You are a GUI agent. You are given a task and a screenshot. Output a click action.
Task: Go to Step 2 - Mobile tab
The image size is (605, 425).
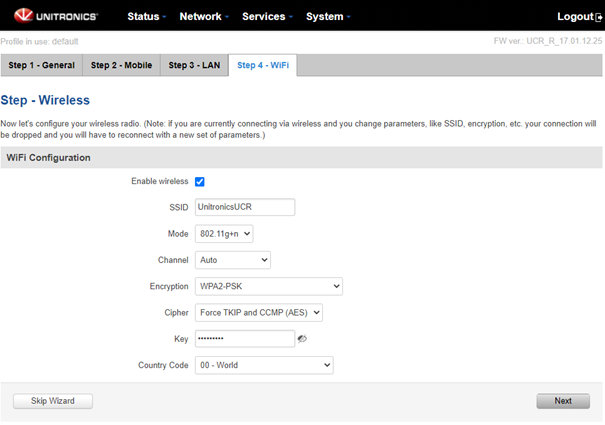pos(122,65)
